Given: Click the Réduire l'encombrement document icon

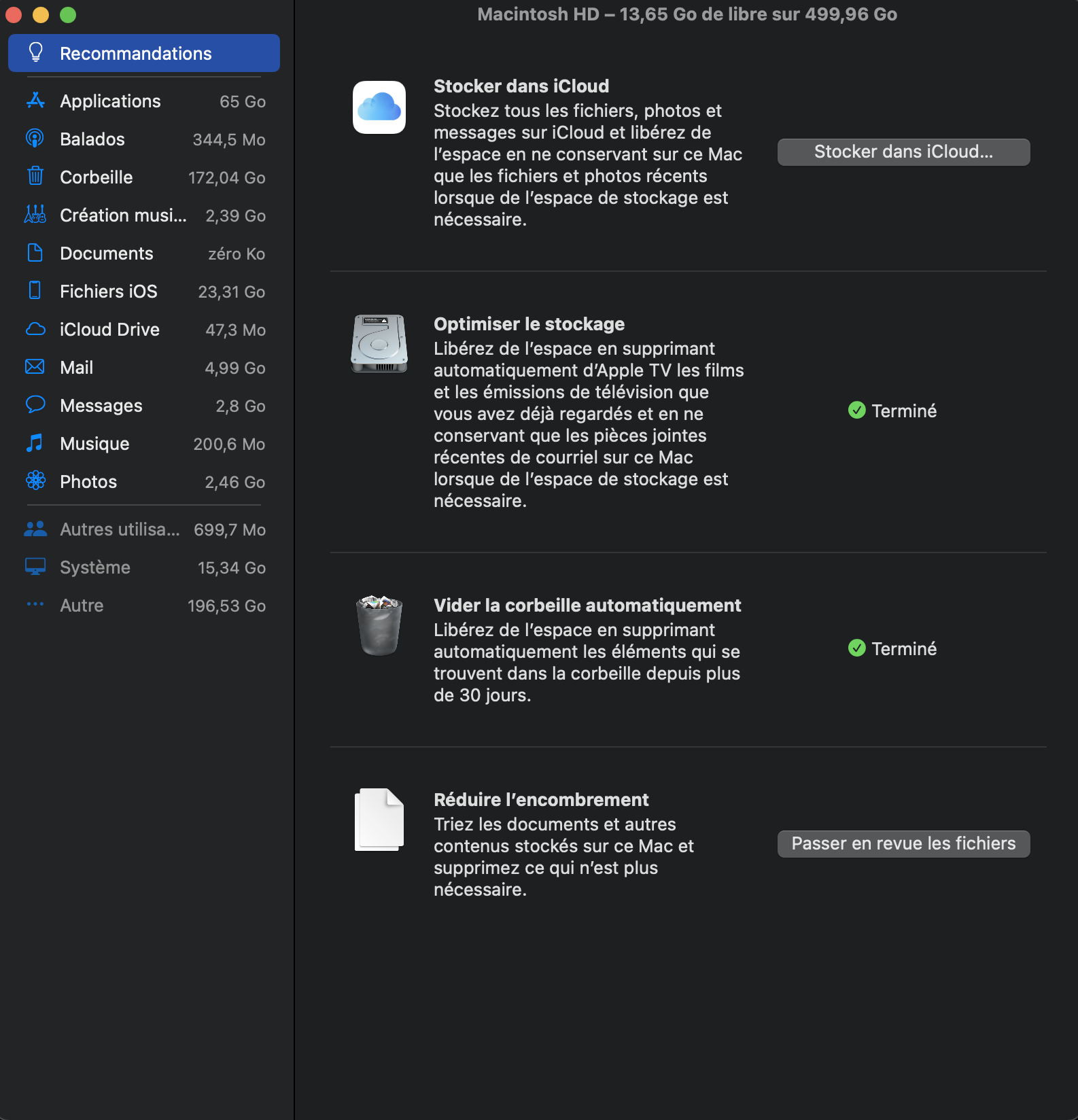Looking at the screenshot, I should point(379,820).
